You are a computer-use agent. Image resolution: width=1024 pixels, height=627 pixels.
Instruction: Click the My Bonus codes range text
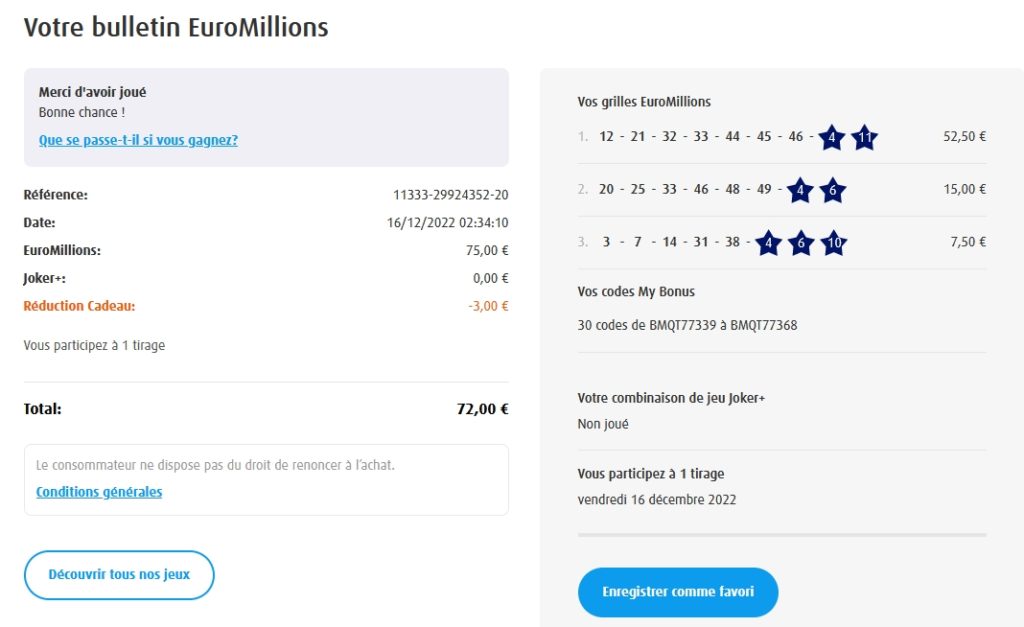tap(687, 325)
